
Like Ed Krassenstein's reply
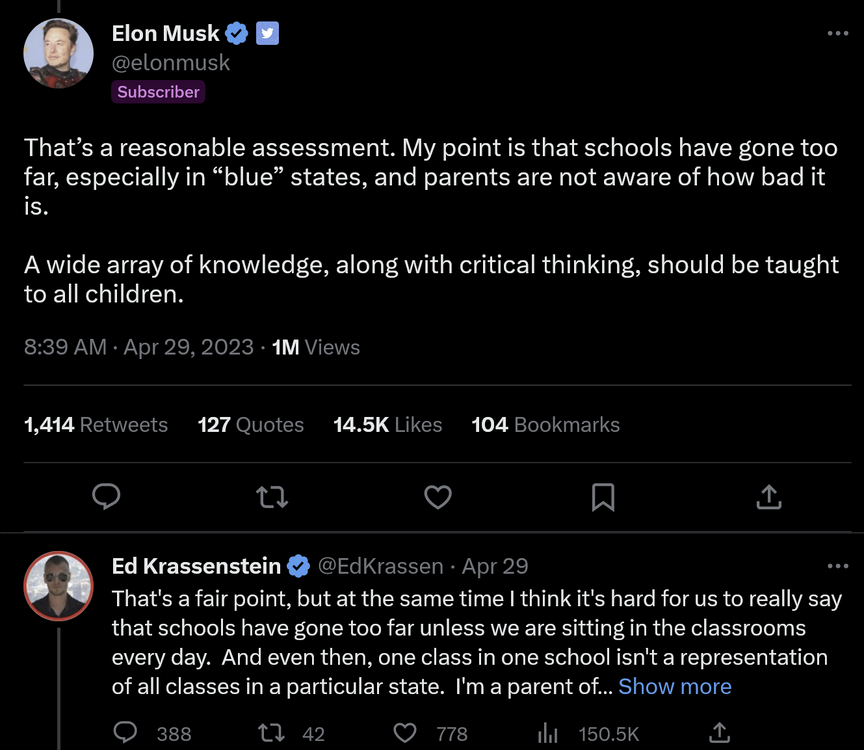coord(405,733)
